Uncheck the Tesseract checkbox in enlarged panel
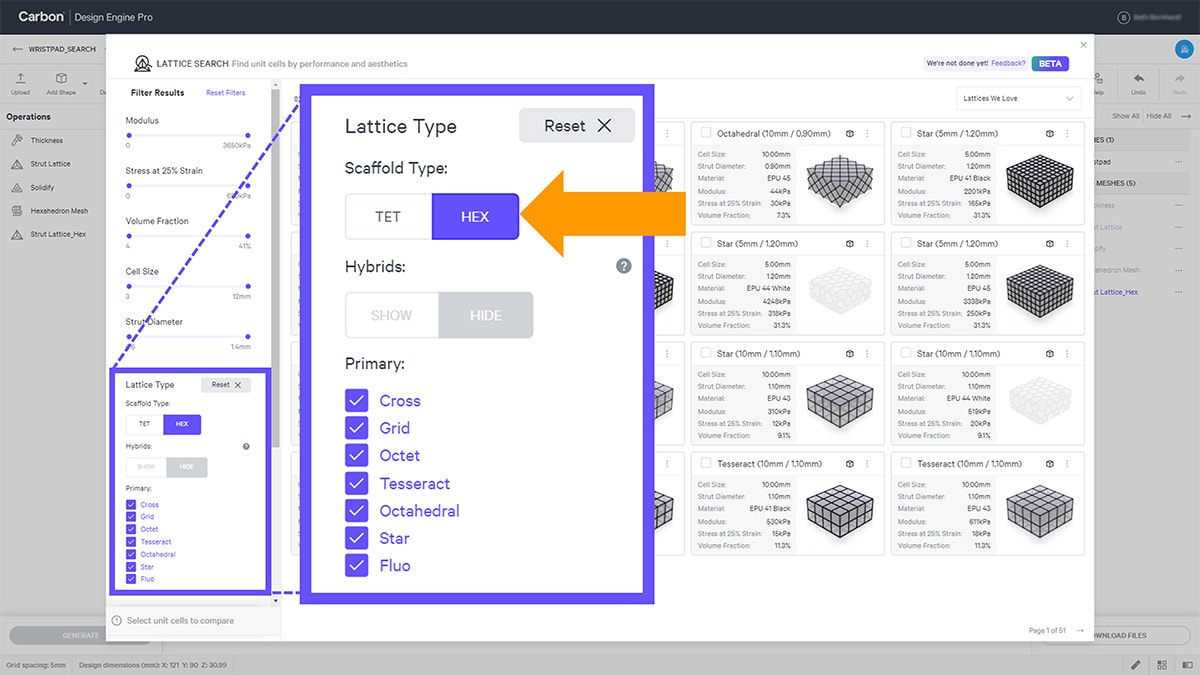1200x675 pixels. [x=357, y=483]
